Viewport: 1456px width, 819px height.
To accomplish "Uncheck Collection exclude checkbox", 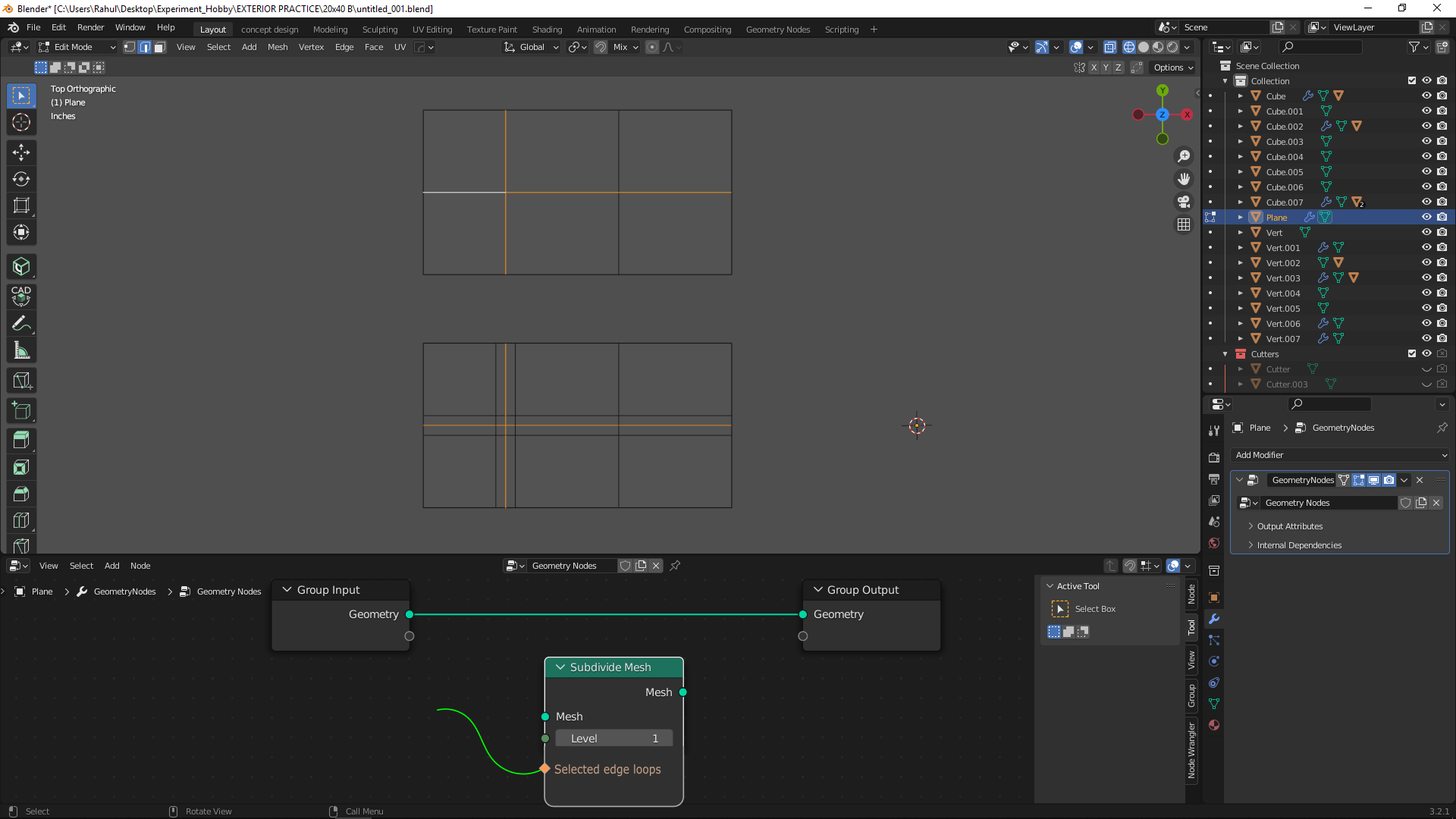I will point(1412,80).
